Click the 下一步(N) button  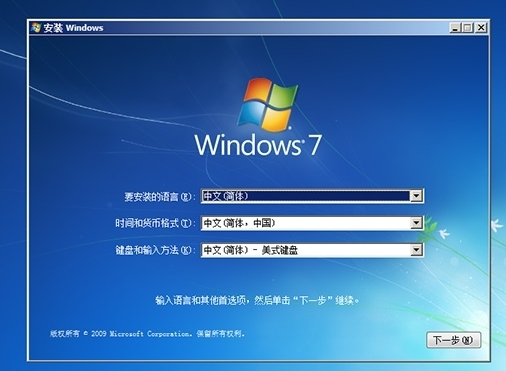pos(454,340)
